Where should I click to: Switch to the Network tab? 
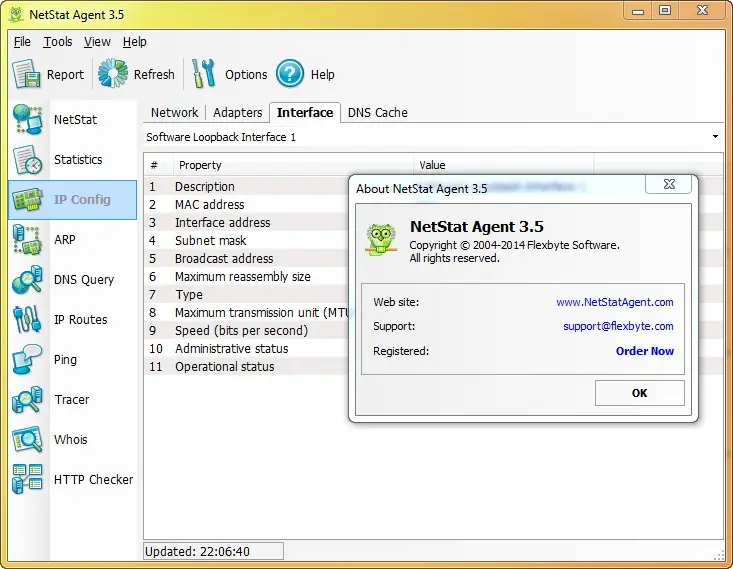[174, 113]
